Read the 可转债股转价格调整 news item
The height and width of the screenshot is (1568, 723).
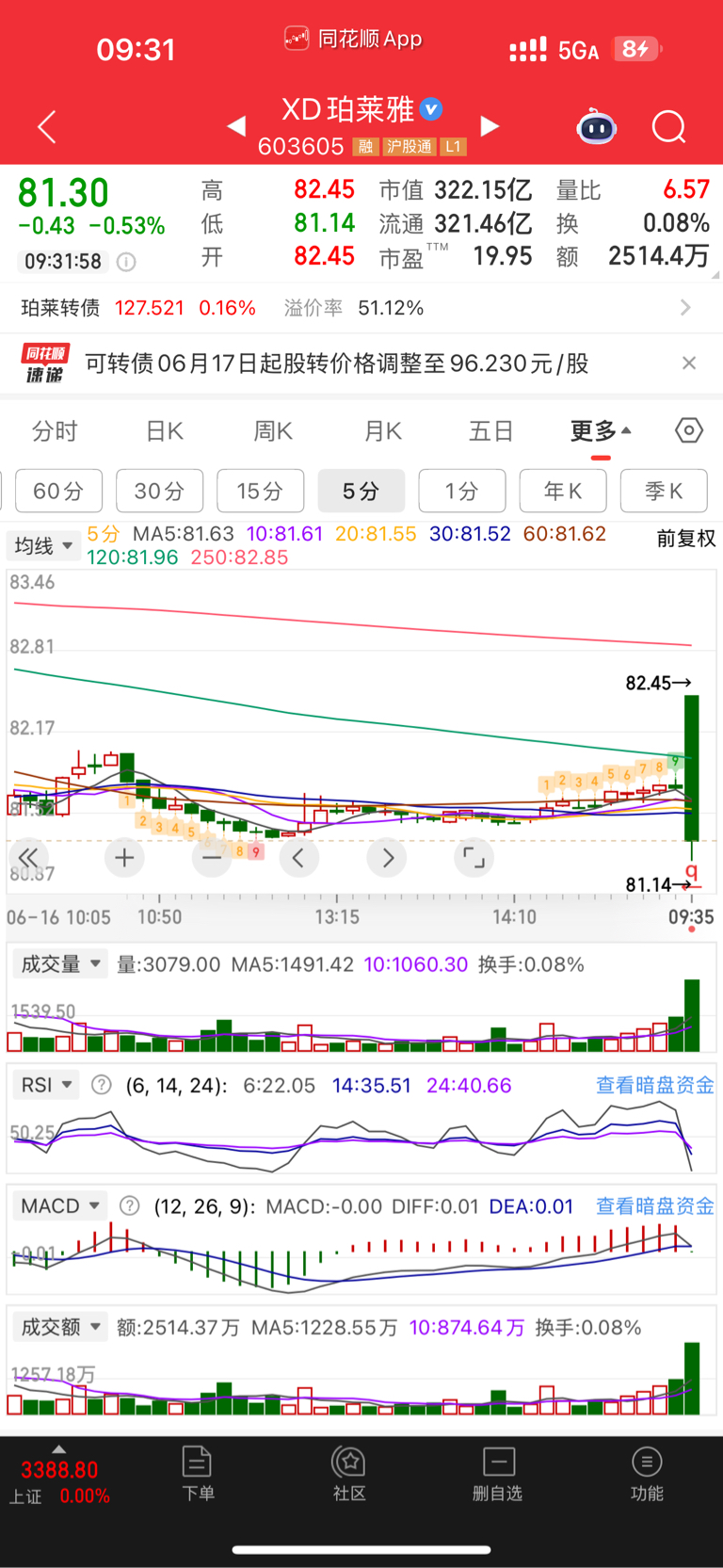[336, 364]
